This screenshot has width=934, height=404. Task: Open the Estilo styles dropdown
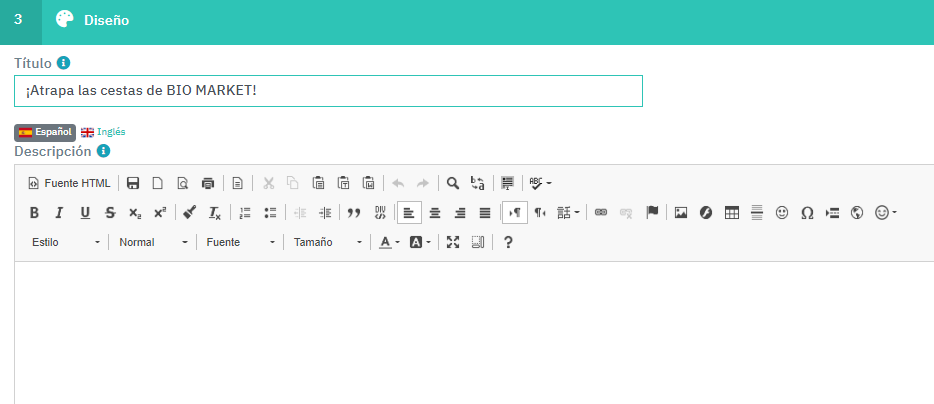coord(66,243)
